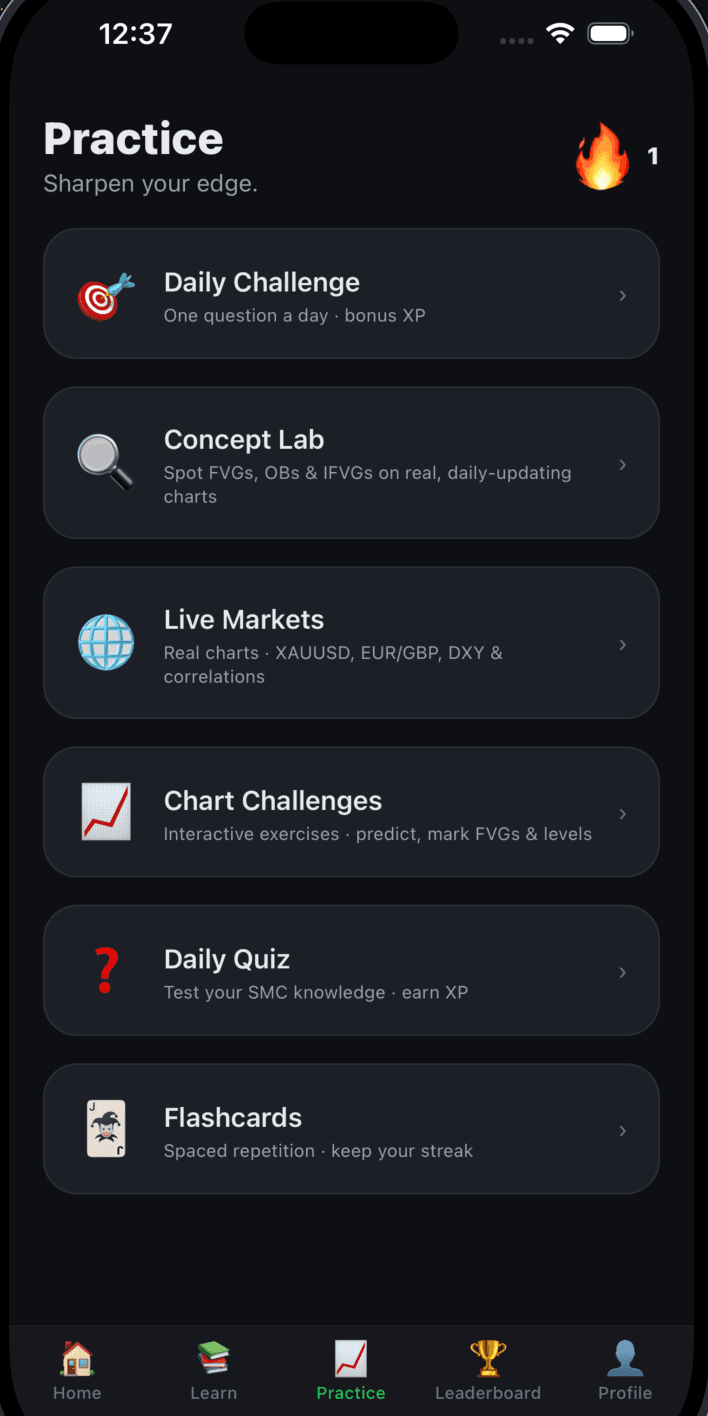Open Concept Lab via its right chevron
The height and width of the screenshot is (1416, 708).
623,464
